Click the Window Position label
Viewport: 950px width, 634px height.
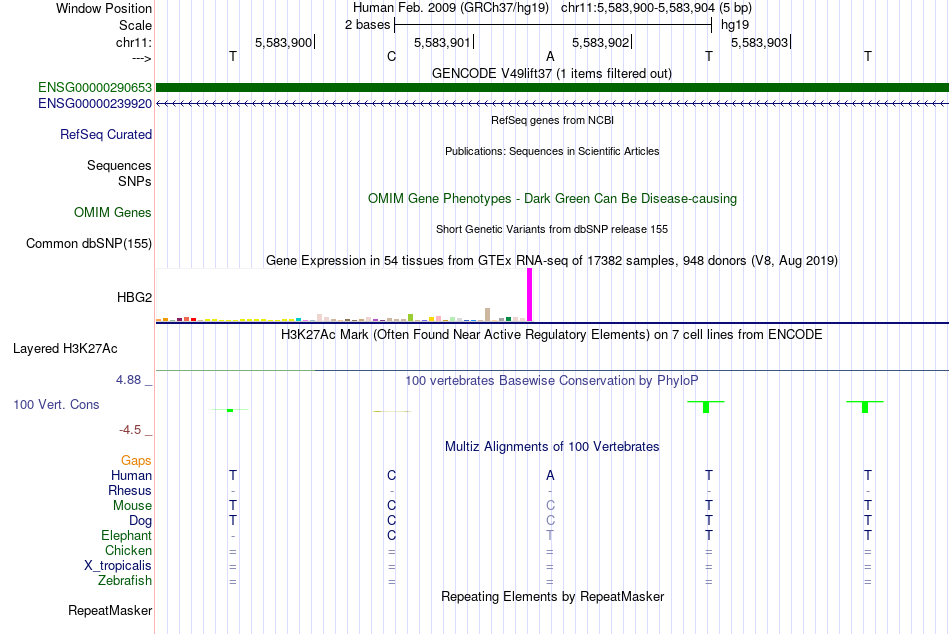click(104, 8)
